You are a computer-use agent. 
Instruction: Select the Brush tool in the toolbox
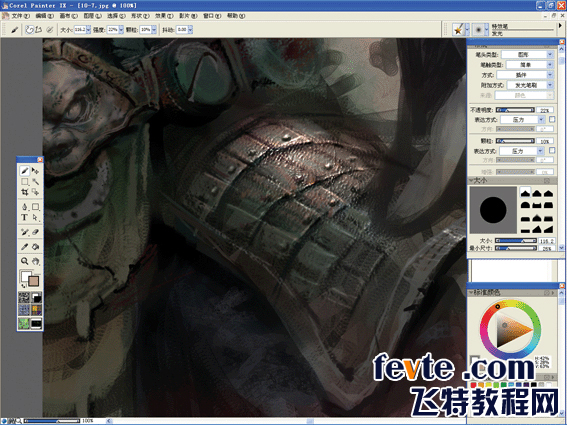[25, 170]
